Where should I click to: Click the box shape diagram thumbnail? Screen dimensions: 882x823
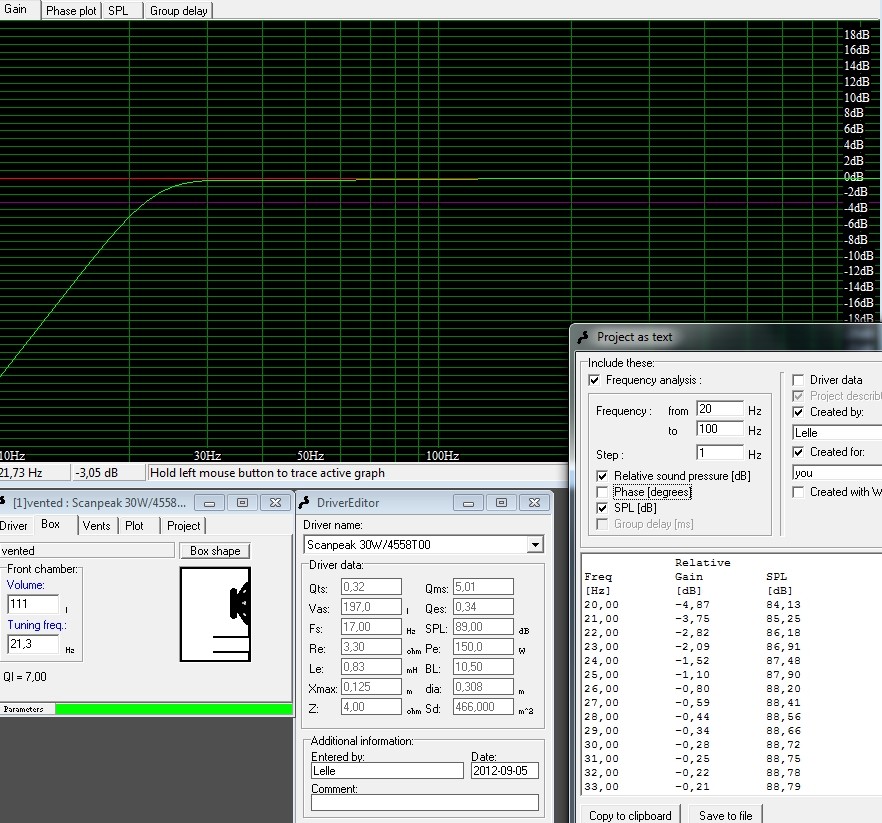pyautogui.click(x=215, y=614)
